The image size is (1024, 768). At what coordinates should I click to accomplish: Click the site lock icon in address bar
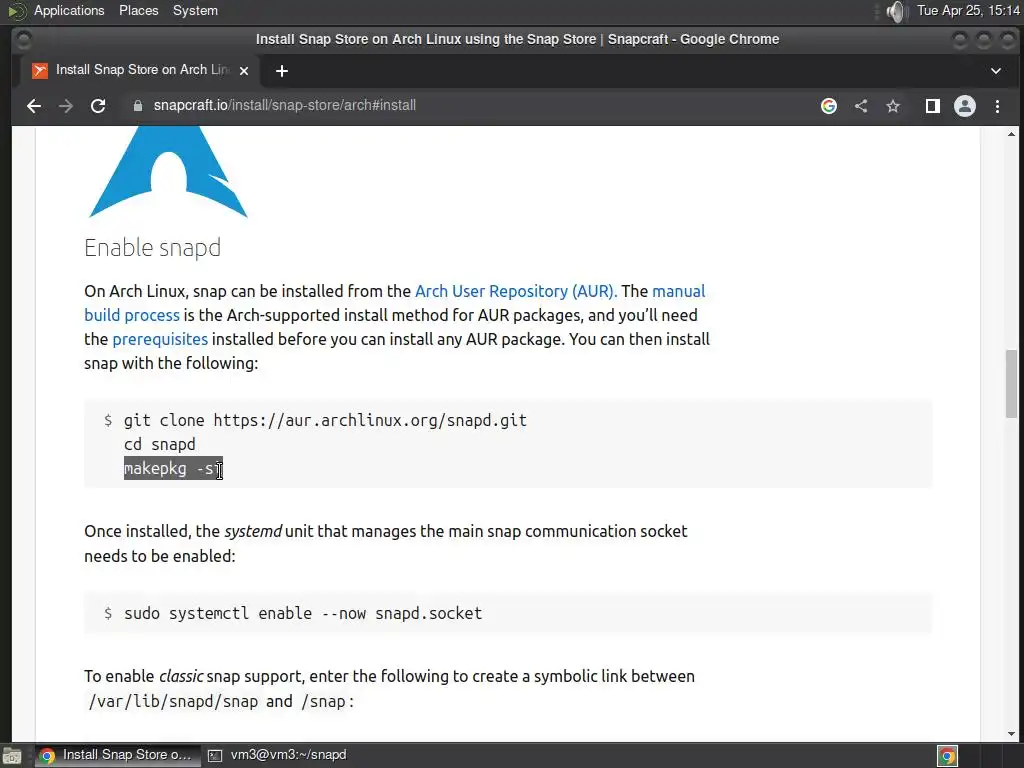[x=138, y=106]
